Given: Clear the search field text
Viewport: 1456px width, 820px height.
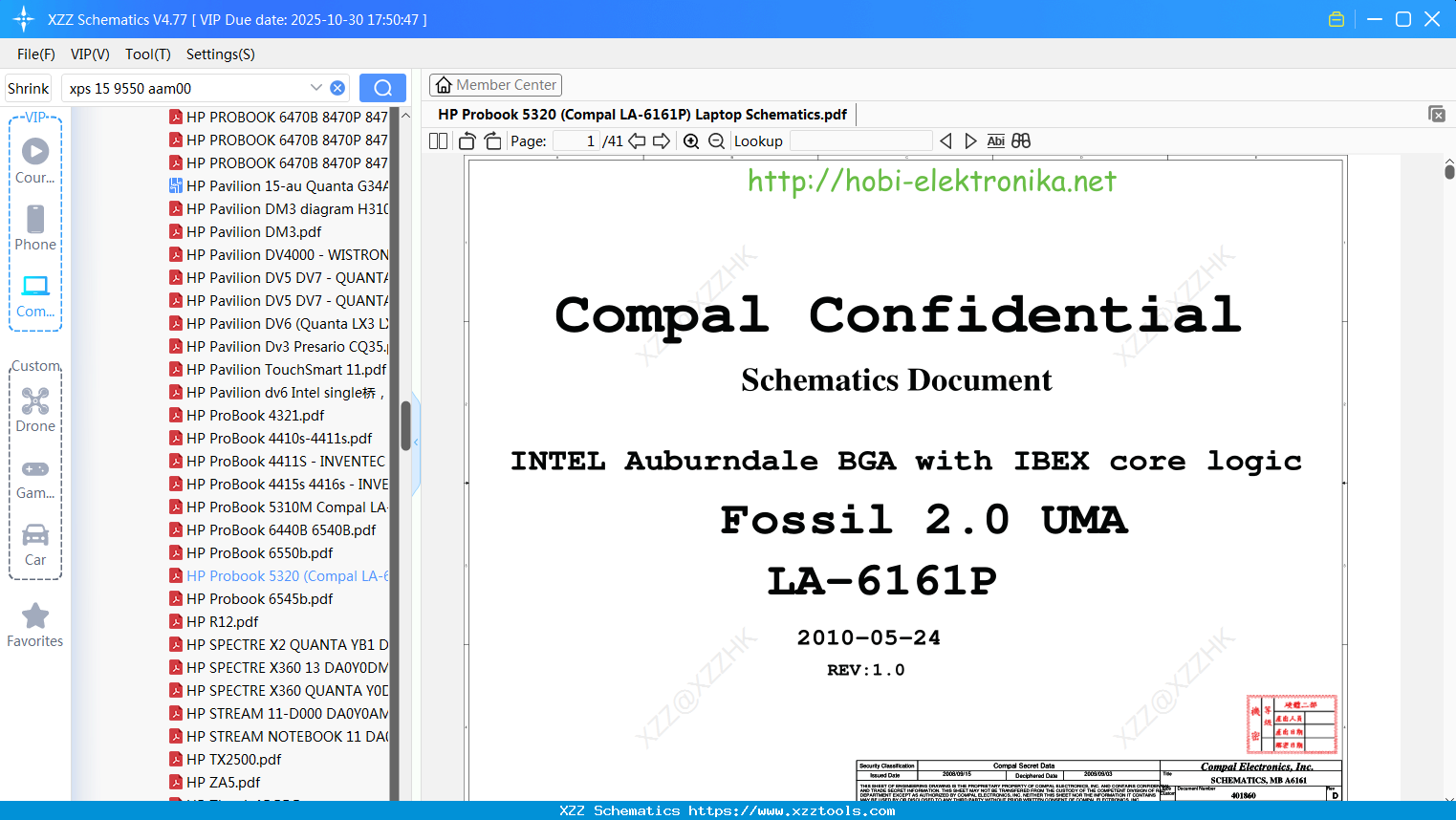Looking at the screenshot, I should 337,88.
